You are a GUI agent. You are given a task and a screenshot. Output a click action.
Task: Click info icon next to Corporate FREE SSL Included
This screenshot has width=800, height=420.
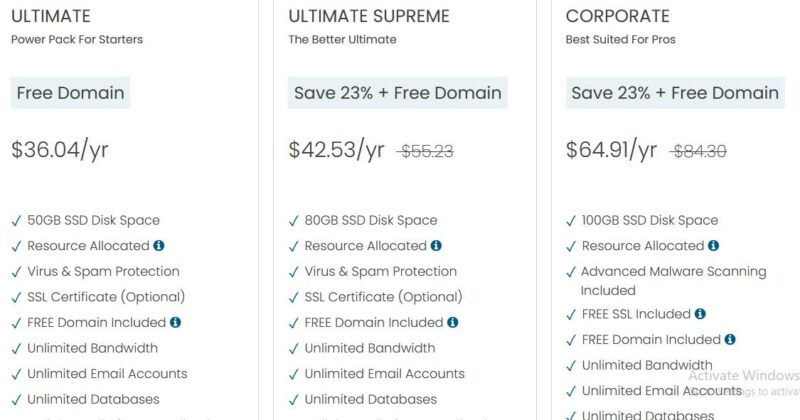pyautogui.click(x=700, y=313)
